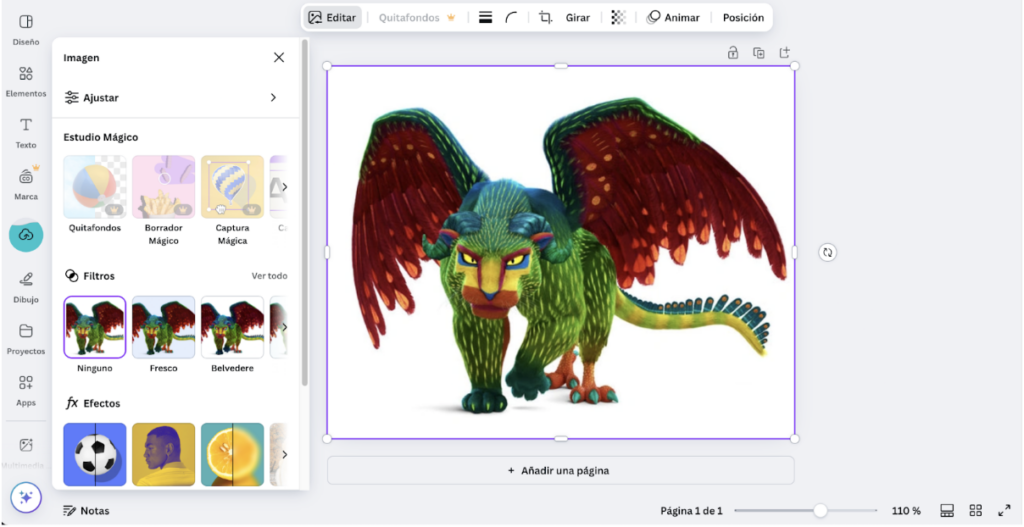Click the Animar button
The width and height of the screenshot is (1024, 527).
(x=673, y=18)
